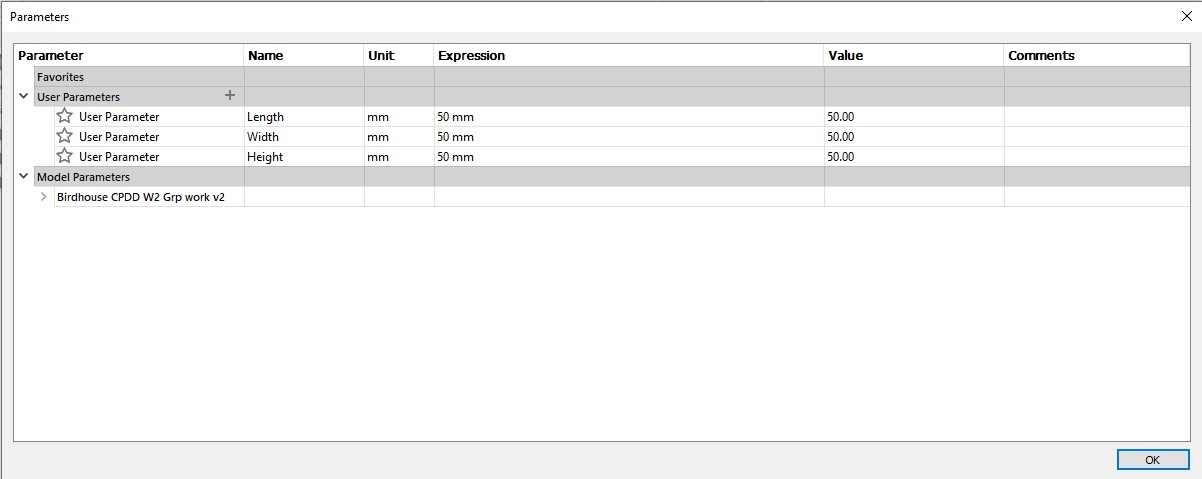This screenshot has width=1202, height=479.
Task: Add a new user parameter with plus icon
Action: click(x=230, y=96)
